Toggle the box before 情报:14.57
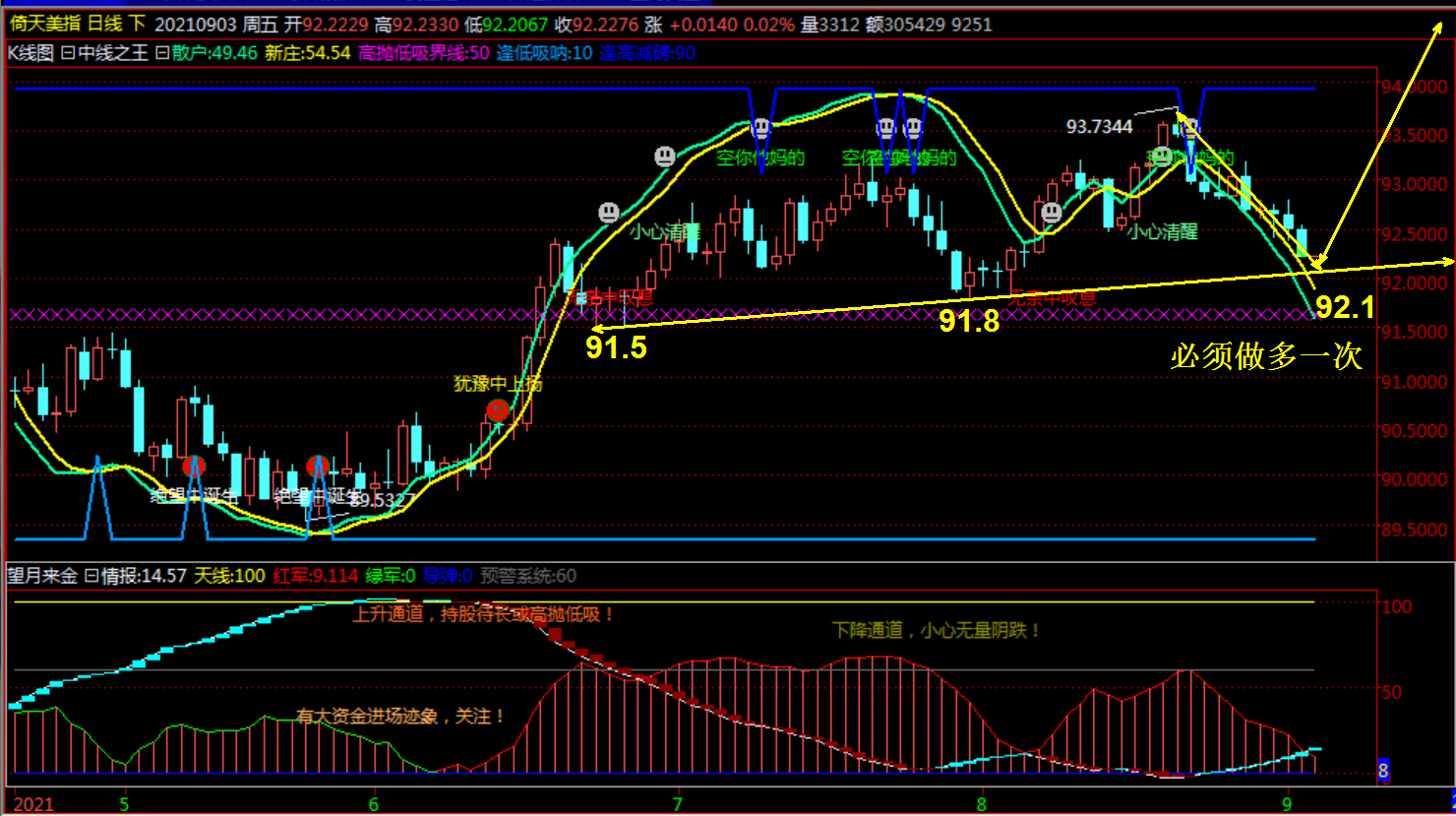 tap(91, 576)
